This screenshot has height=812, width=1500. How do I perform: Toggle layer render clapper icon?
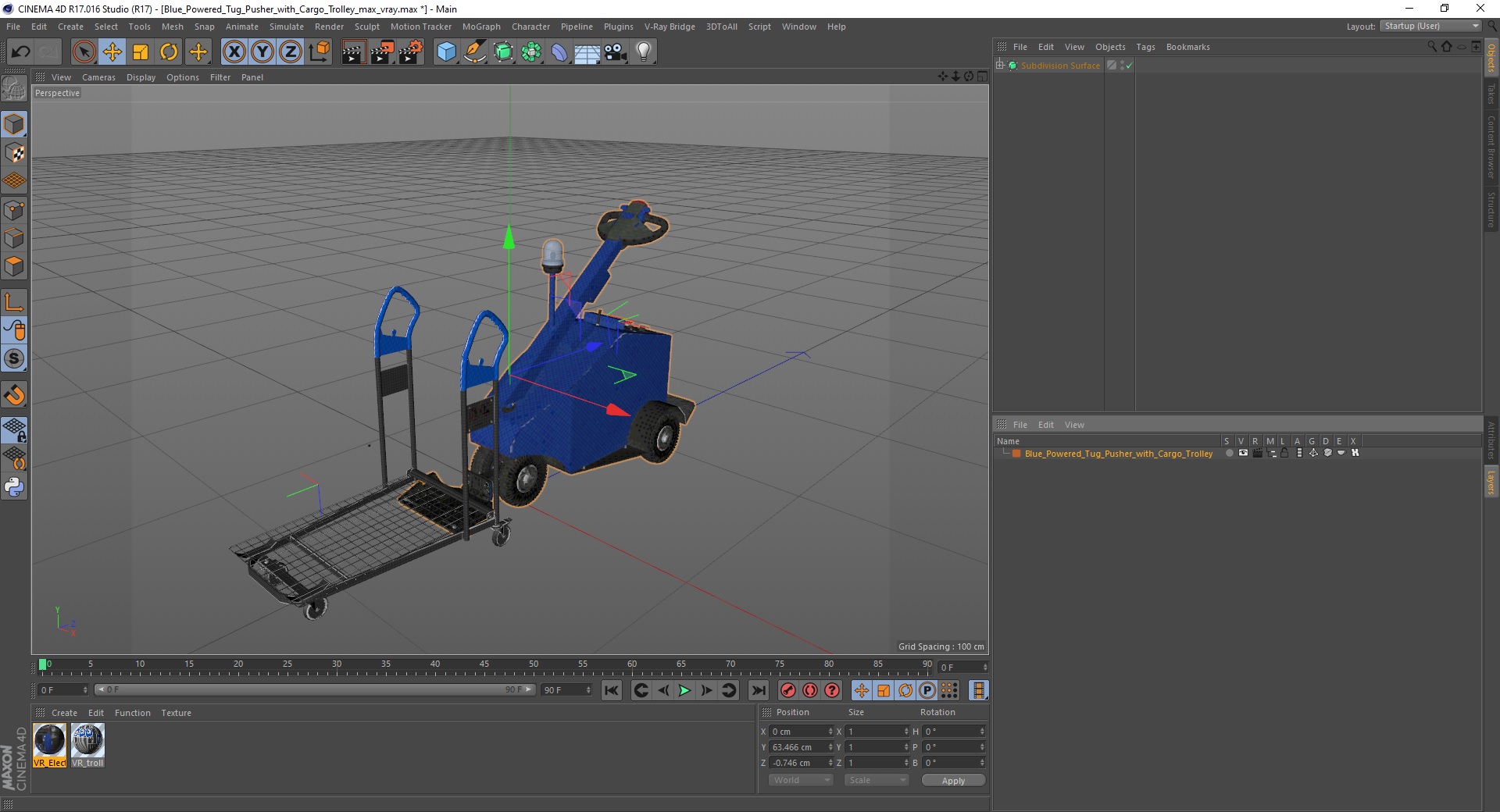point(1257,454)
